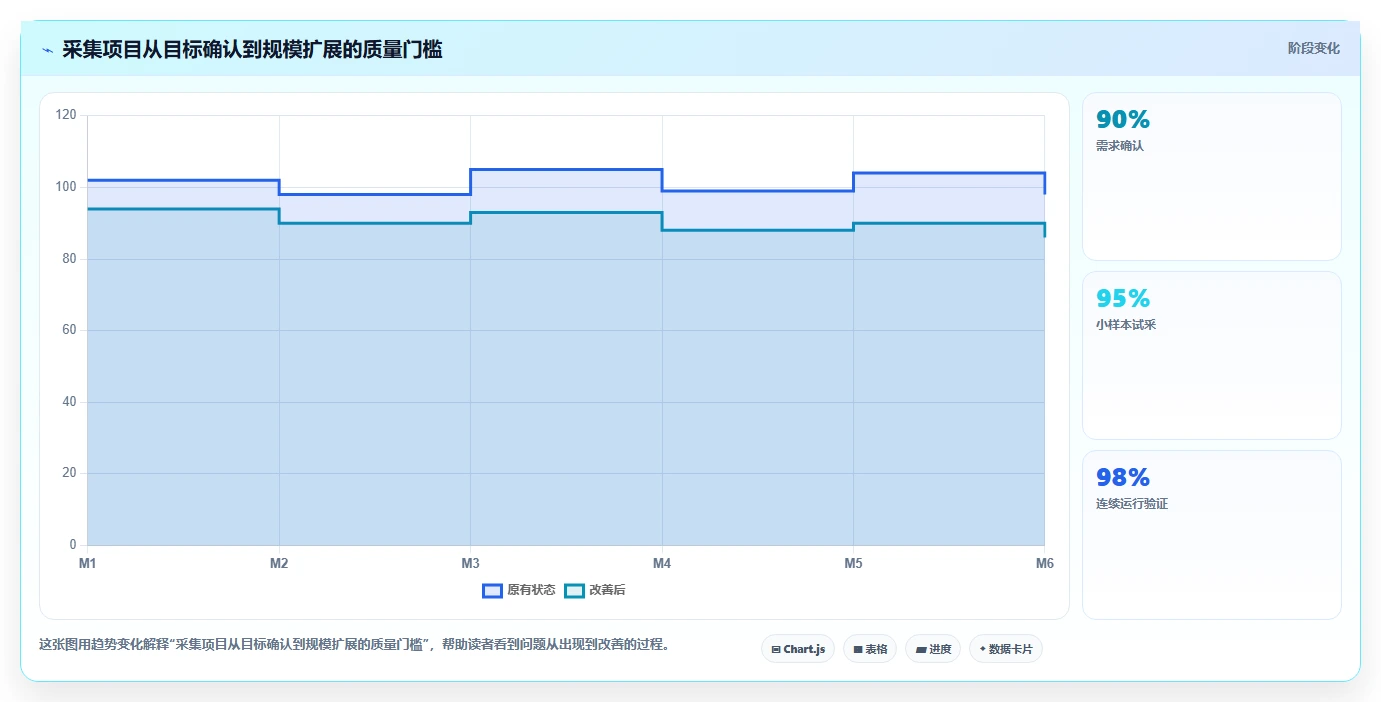Click the chart title 采集项目从目标确认到规模扩展的质量门槛
1381x702 pixels.
(252, 49)
